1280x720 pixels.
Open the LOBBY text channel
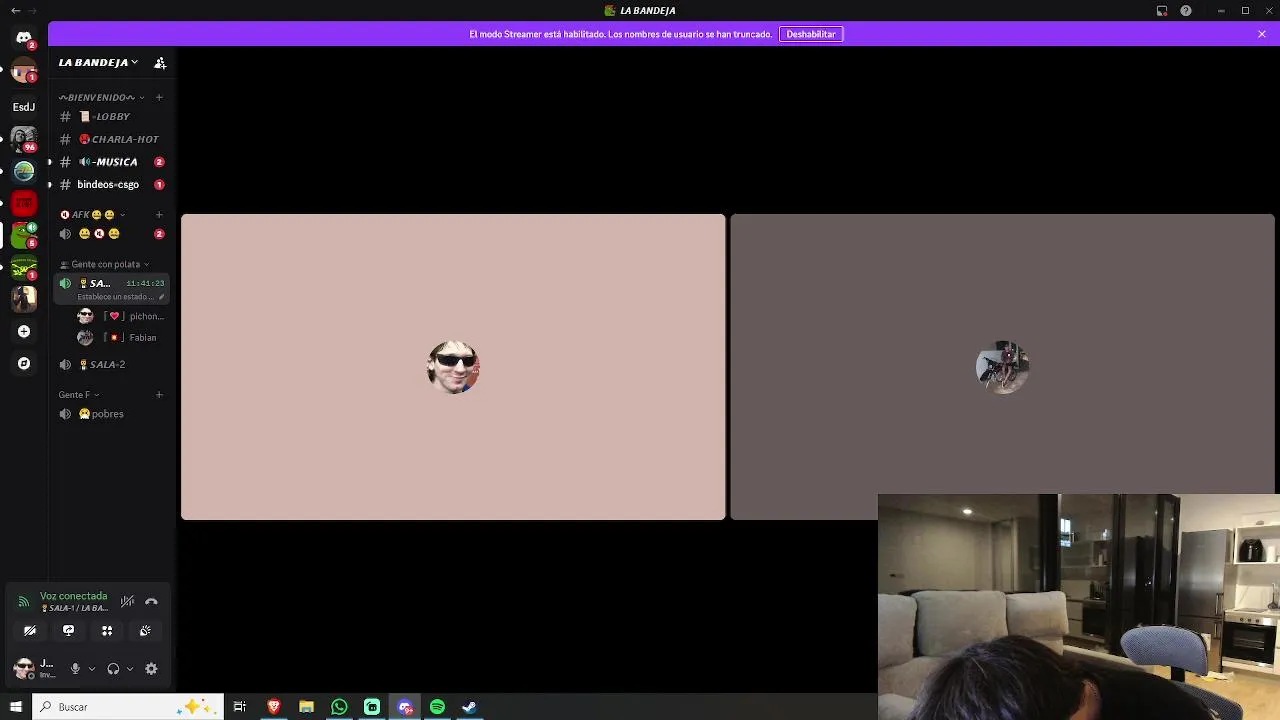pyautogui.click(x=111, y=117)
